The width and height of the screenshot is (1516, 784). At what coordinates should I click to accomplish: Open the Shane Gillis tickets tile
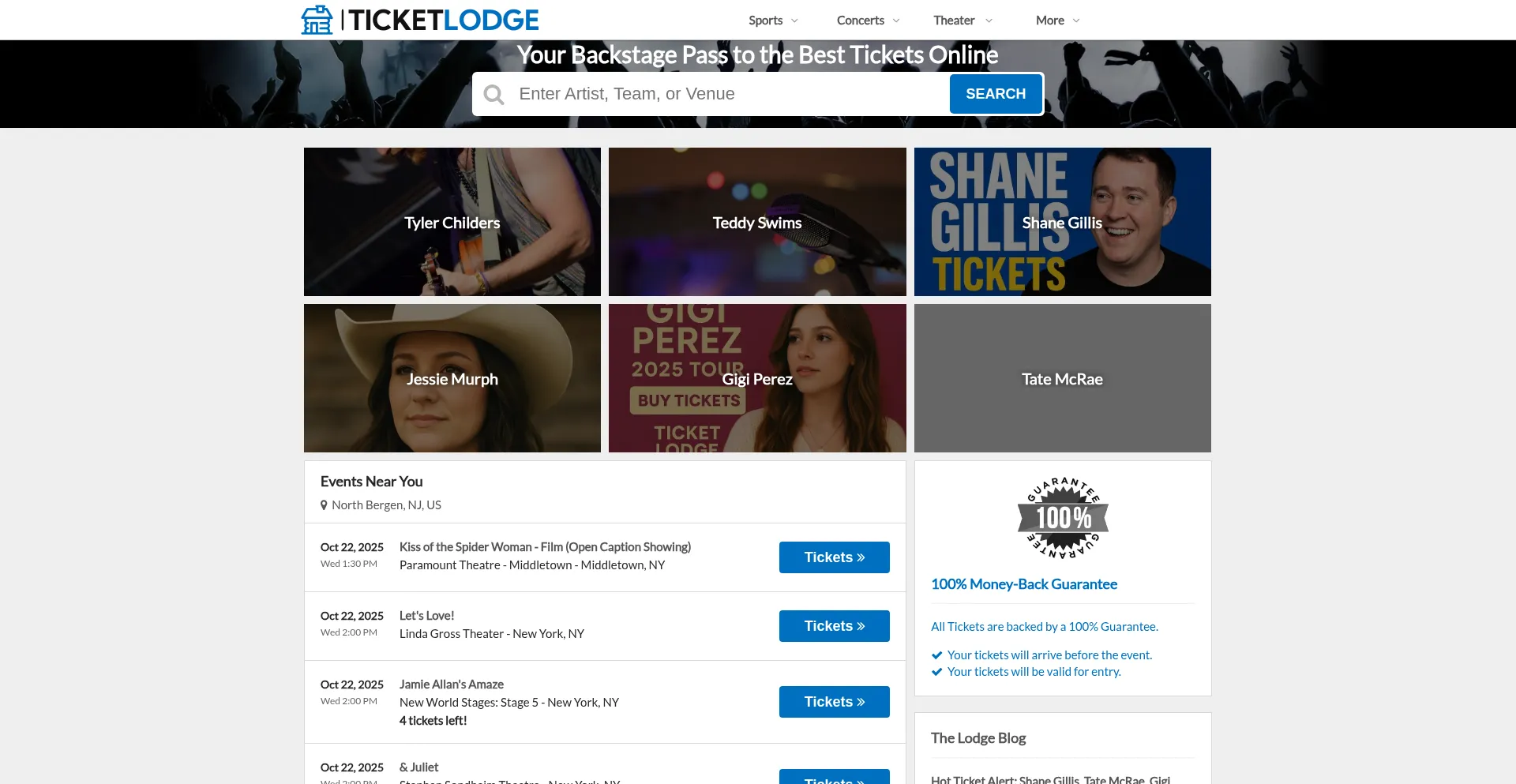(x=1063, y=222)
